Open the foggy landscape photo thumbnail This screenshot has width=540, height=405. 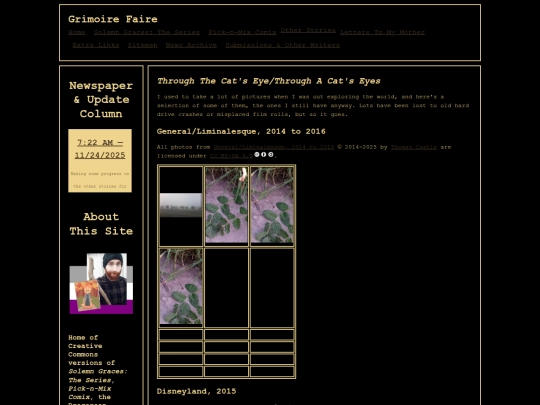181,205
